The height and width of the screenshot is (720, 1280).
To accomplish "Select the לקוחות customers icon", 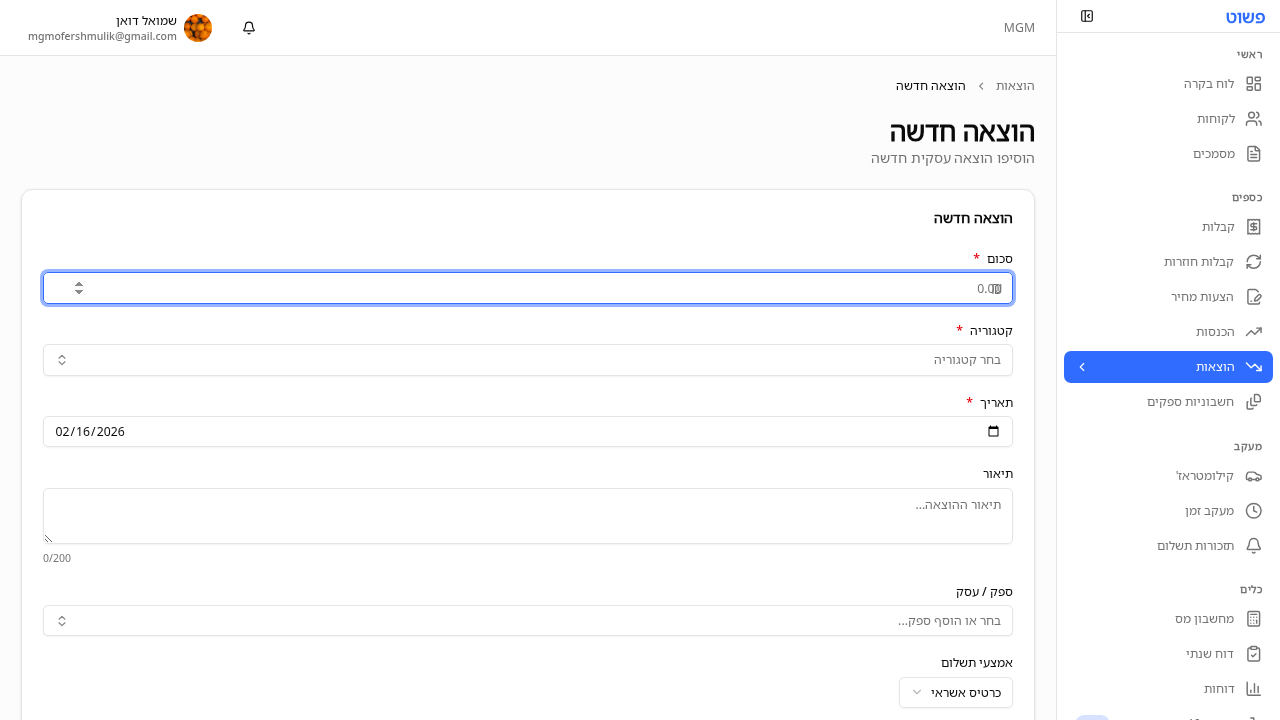I will click(x=1254, y=119).
